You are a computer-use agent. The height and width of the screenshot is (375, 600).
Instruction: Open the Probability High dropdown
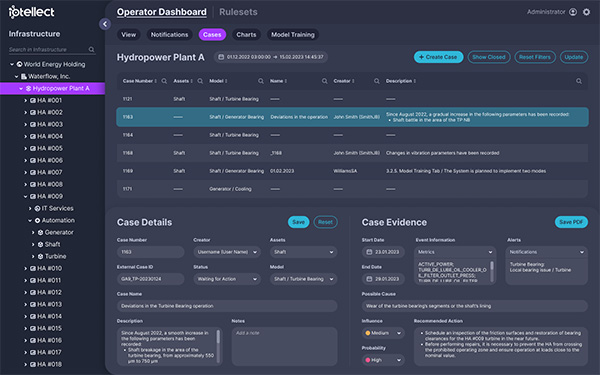coord(383,360)
